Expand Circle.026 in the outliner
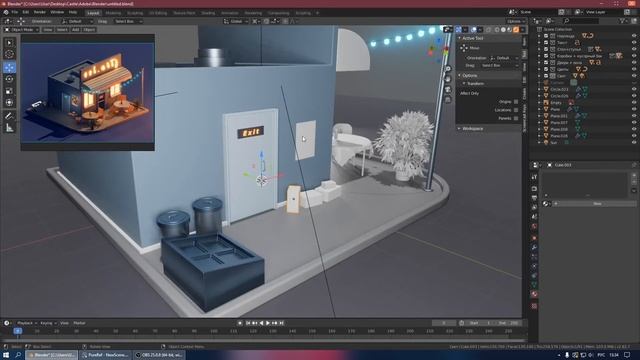Screen dimensions: 640x360 point(539,96)
